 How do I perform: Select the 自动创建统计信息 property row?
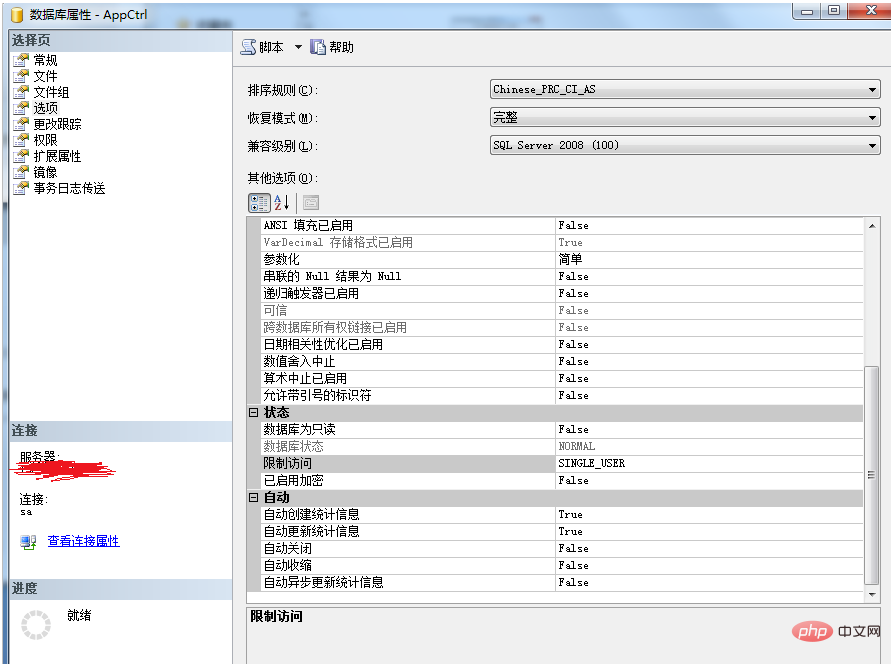tap(562, 515)
